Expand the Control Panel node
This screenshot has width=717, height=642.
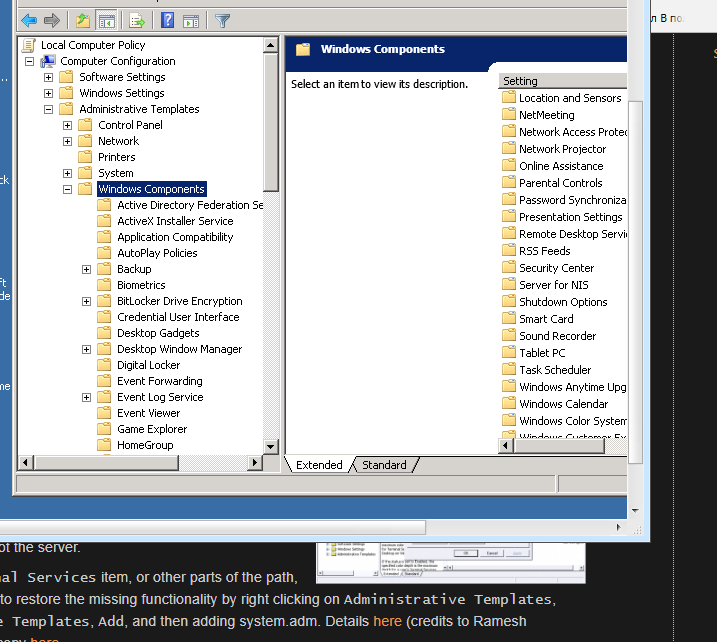click(x=67, y=125)
